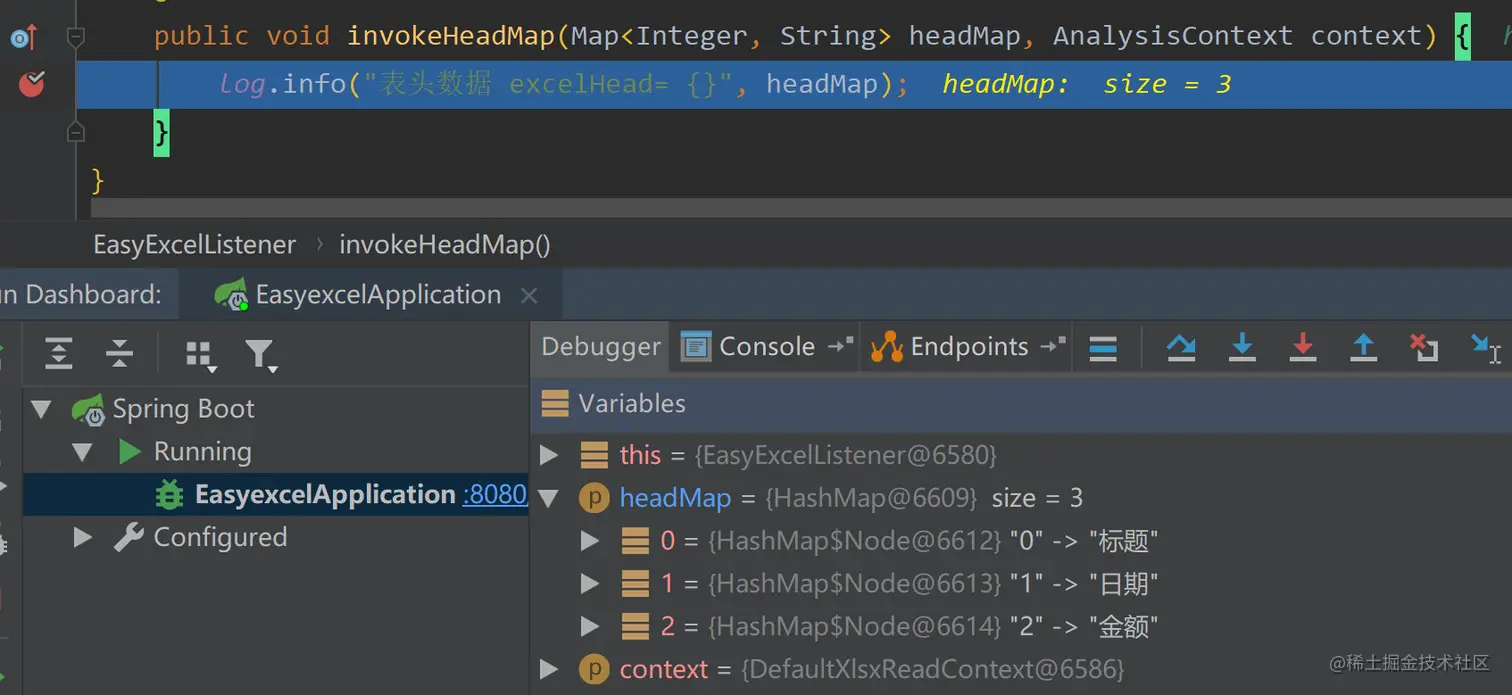The image size is (1512, 695).
Task: Click the green bug icon beside EasyexcelApplication
Action: pyautogui.click(x=169, y=495)
